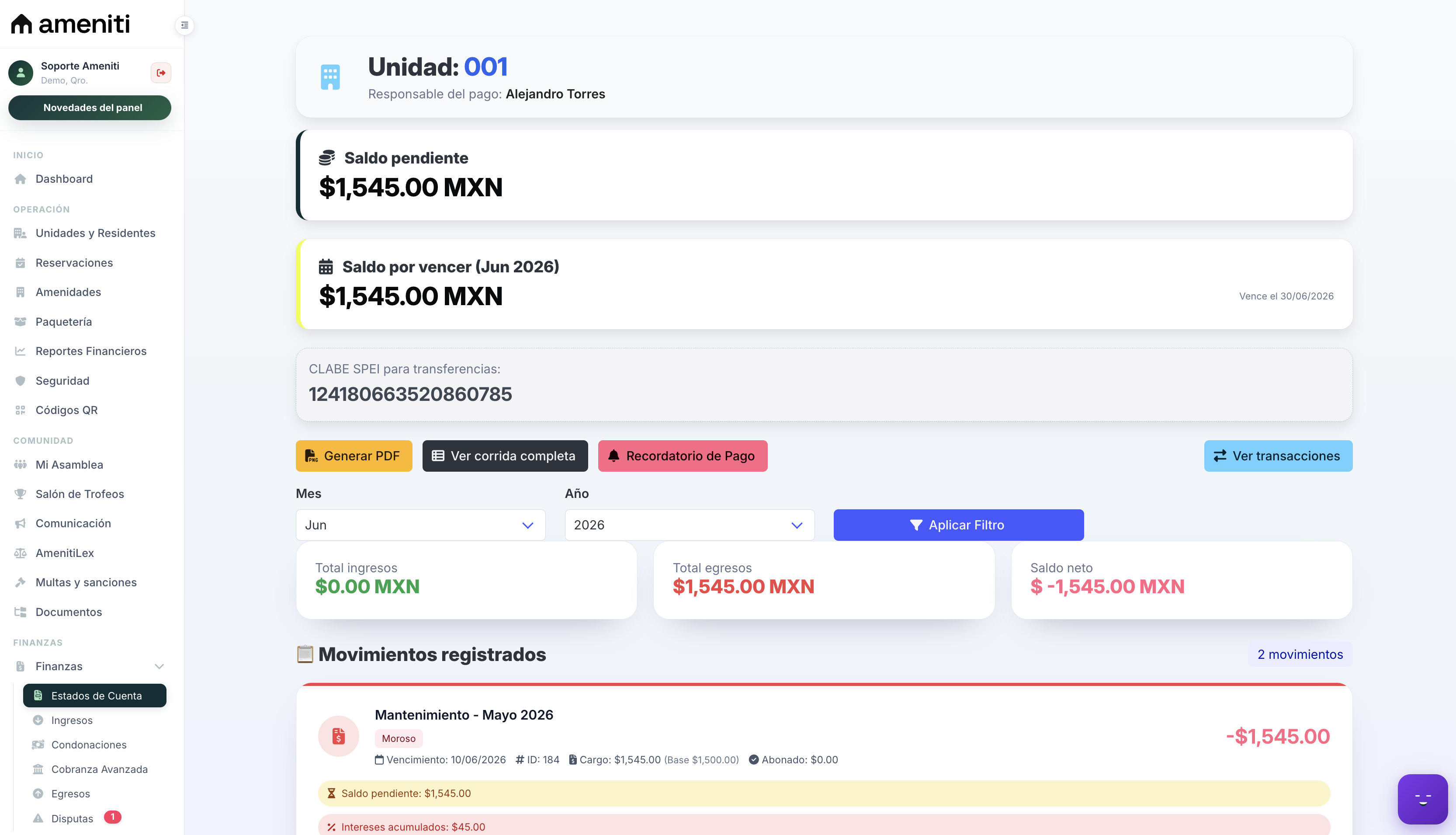
Task: Click Ver corrida completa button
Action: [x=505, y=456]
